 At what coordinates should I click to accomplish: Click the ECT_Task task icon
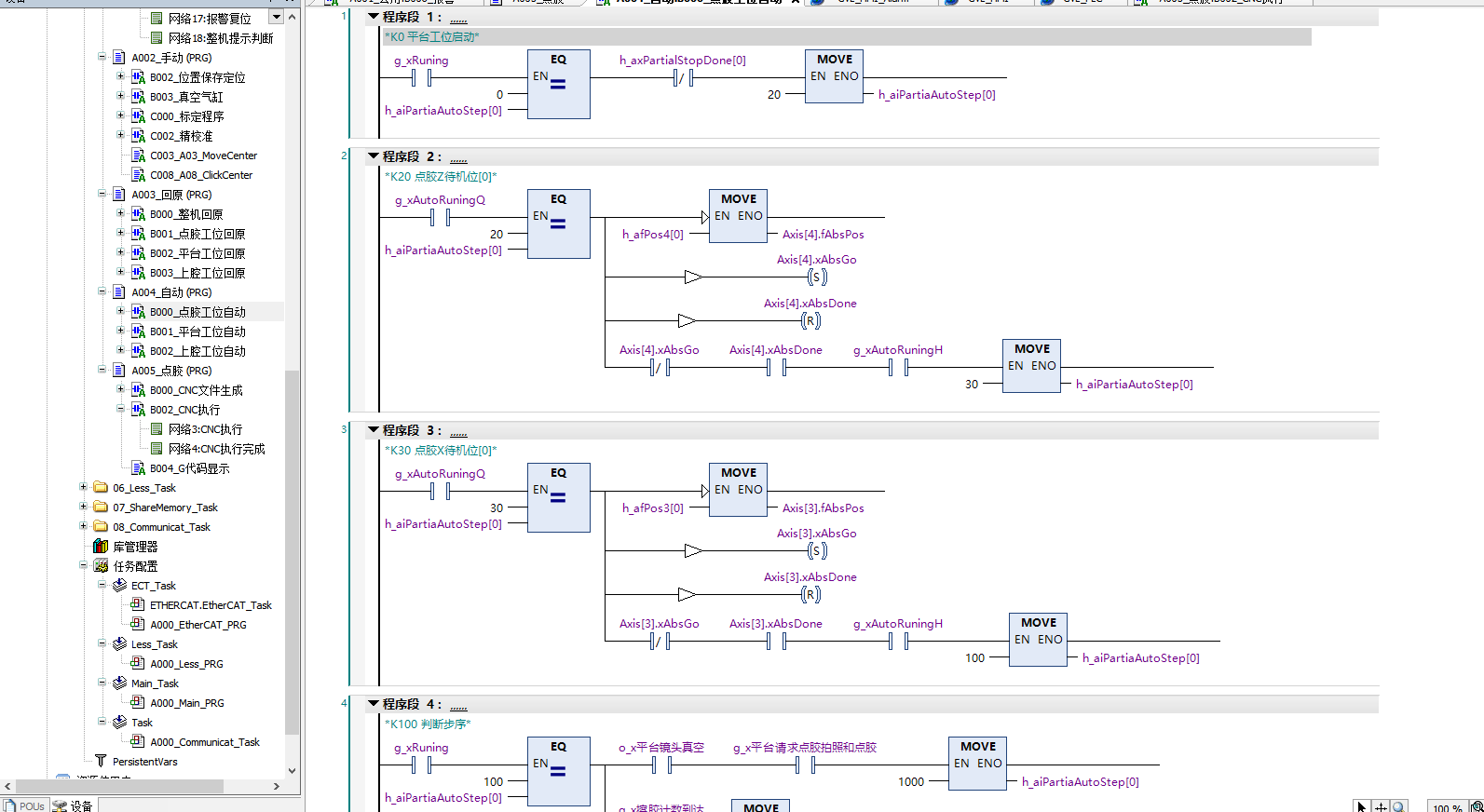(119, 586)
